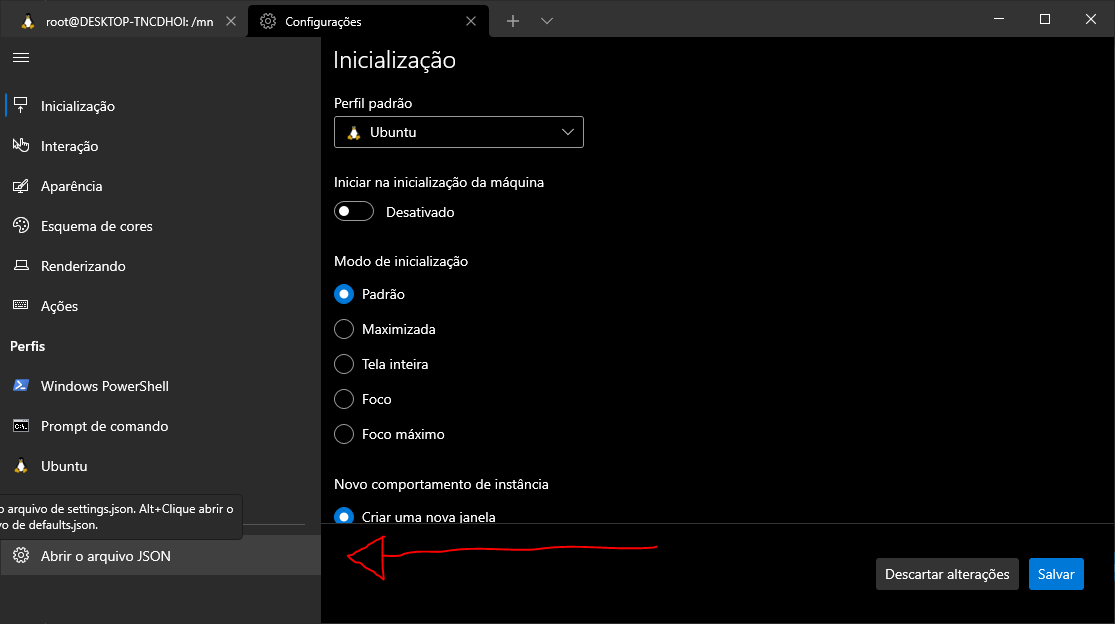The image size is (1115, 624).
Task: Open the Ubuntu profile settings
Action: point(160,466)
